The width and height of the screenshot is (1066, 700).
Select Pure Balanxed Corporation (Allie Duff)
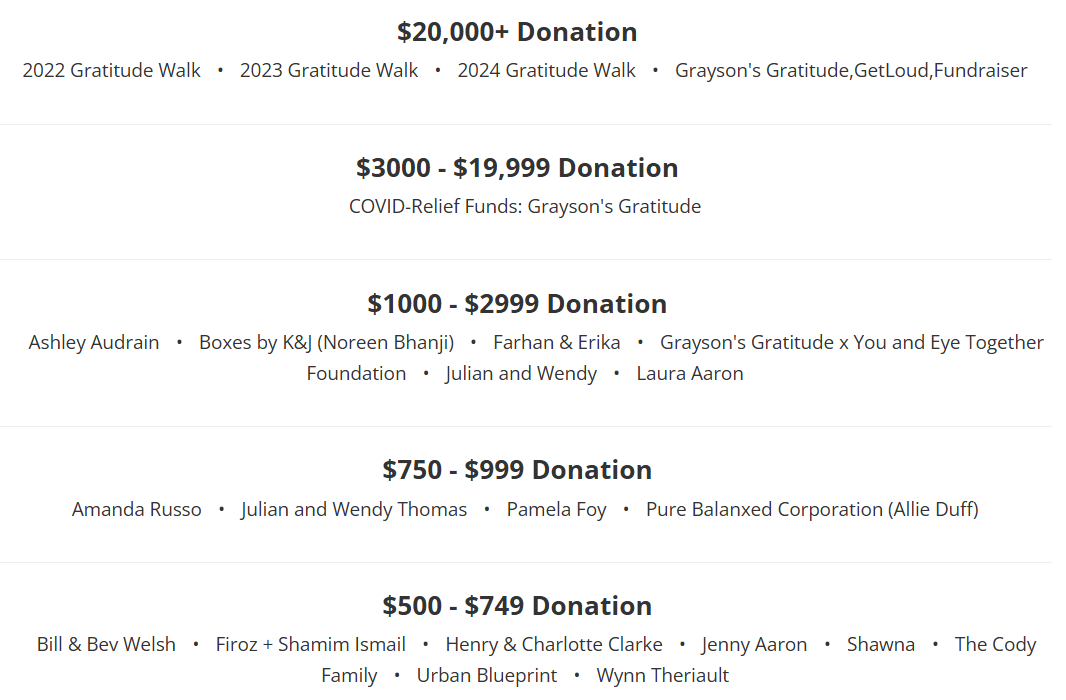[x=812, y=509]
